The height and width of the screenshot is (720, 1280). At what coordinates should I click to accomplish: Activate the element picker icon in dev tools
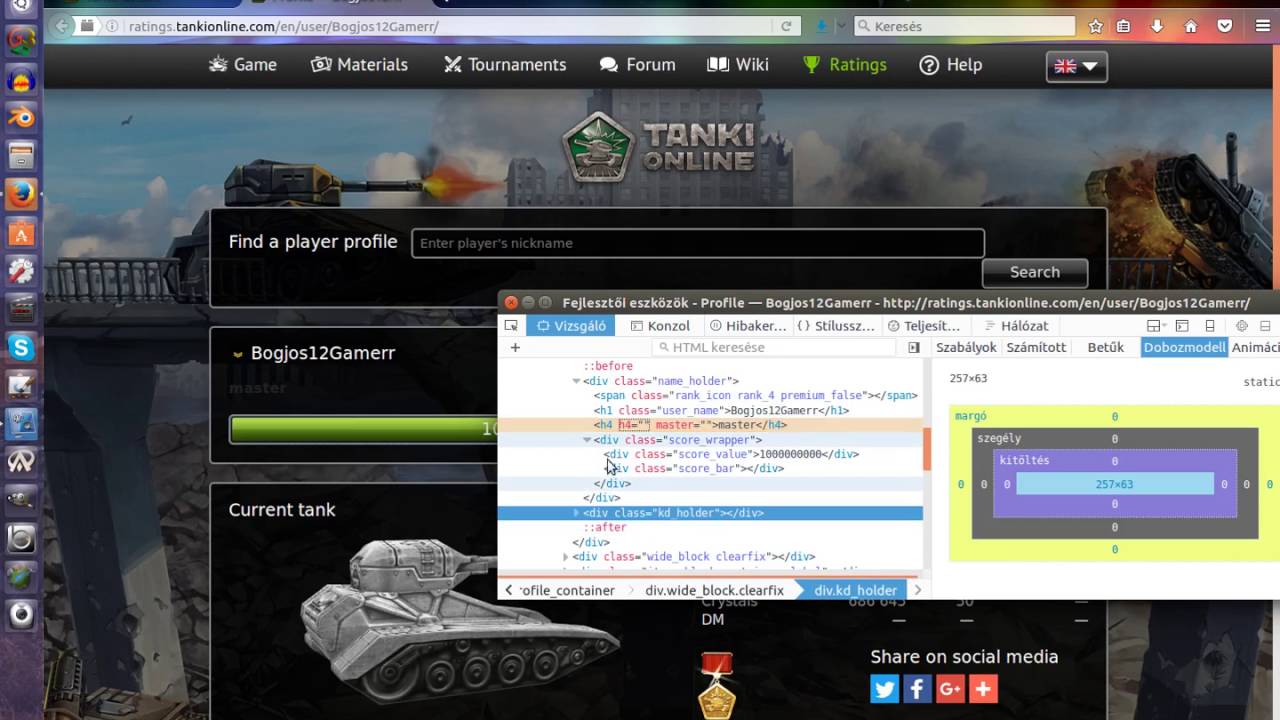coord(511,326)
